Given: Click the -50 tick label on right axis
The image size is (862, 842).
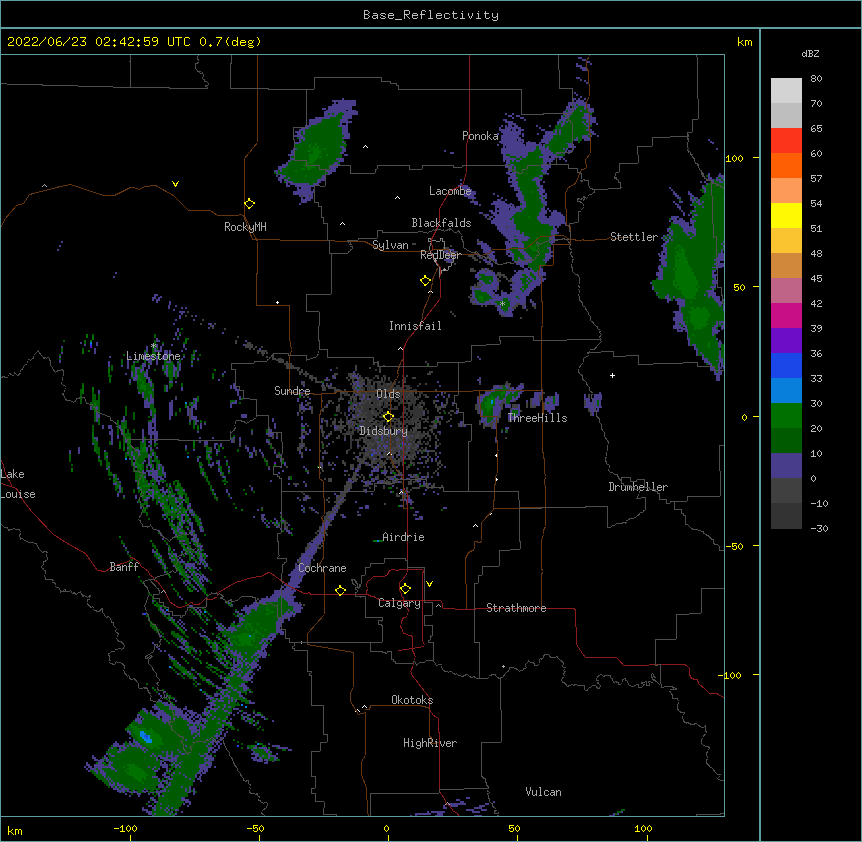Looking at the screenshot, I should point(734,546).
